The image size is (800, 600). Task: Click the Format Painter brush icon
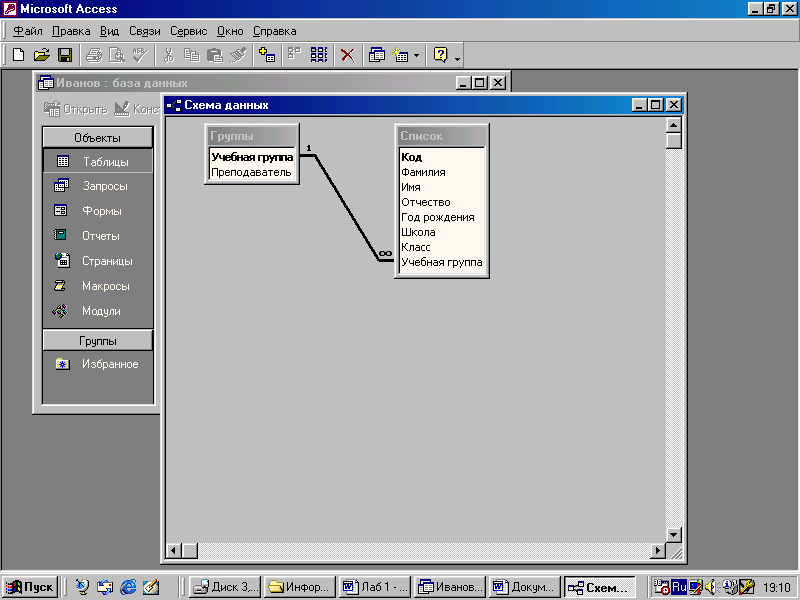point(238,55)
